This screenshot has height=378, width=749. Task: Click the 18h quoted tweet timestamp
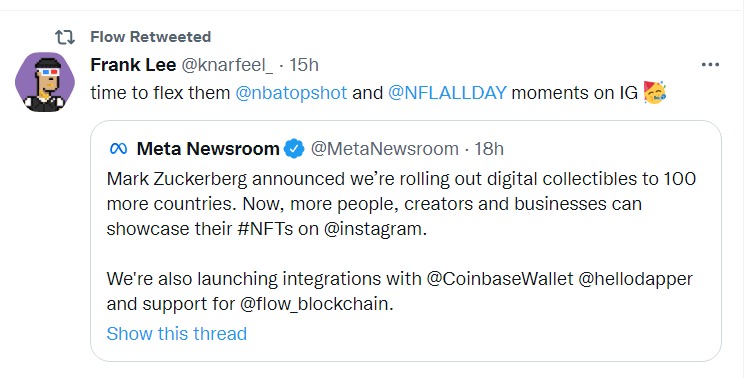pyautogui.click(x=489, y=149)
